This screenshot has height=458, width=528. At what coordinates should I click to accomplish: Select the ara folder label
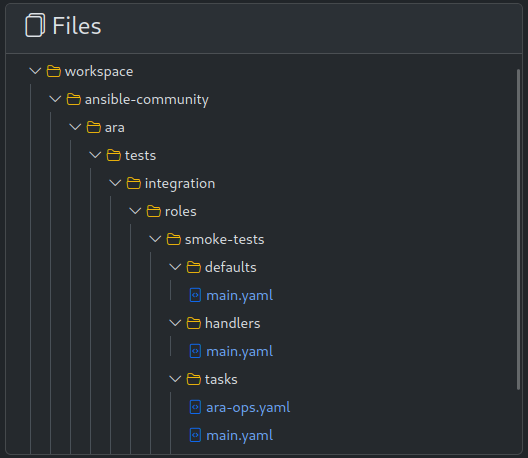click(x=114, y=128)
